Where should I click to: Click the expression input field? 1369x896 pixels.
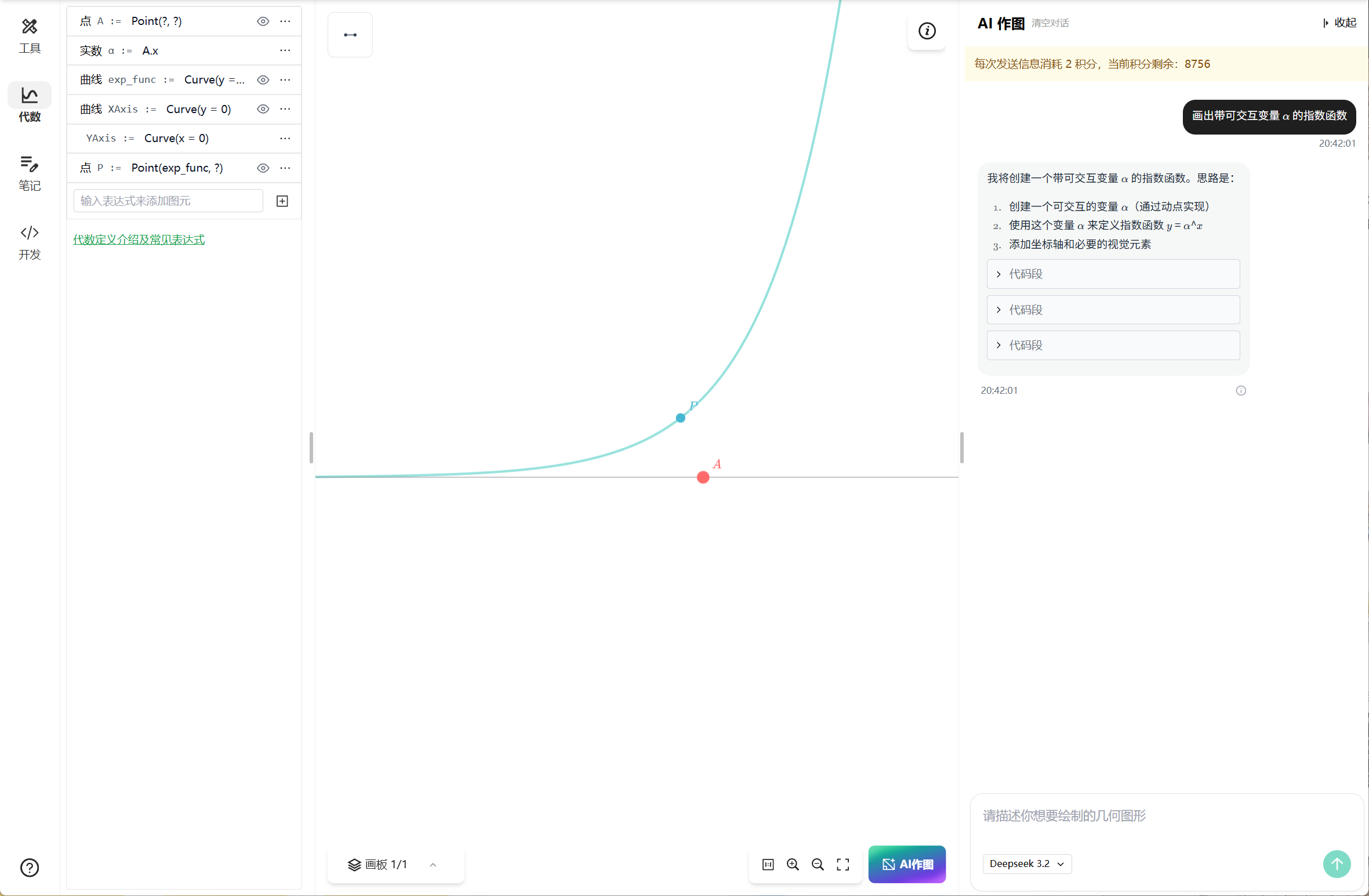click(x=168, y=201)
